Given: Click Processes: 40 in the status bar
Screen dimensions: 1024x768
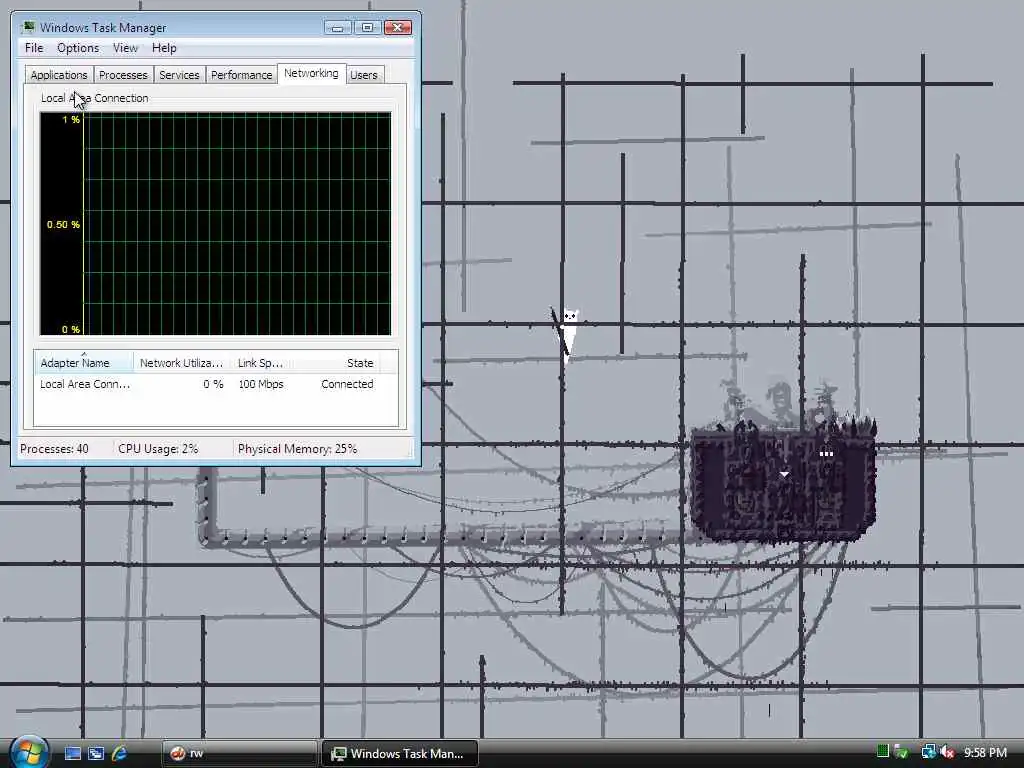Looking at the screenshot, I should (x=54, y=449).
